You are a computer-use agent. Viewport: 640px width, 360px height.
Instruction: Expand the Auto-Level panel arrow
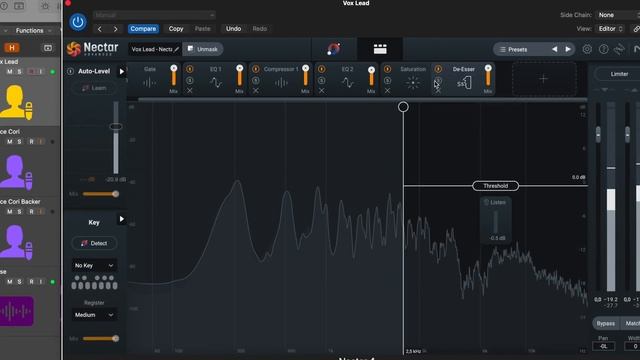click(x=121, y=71)
